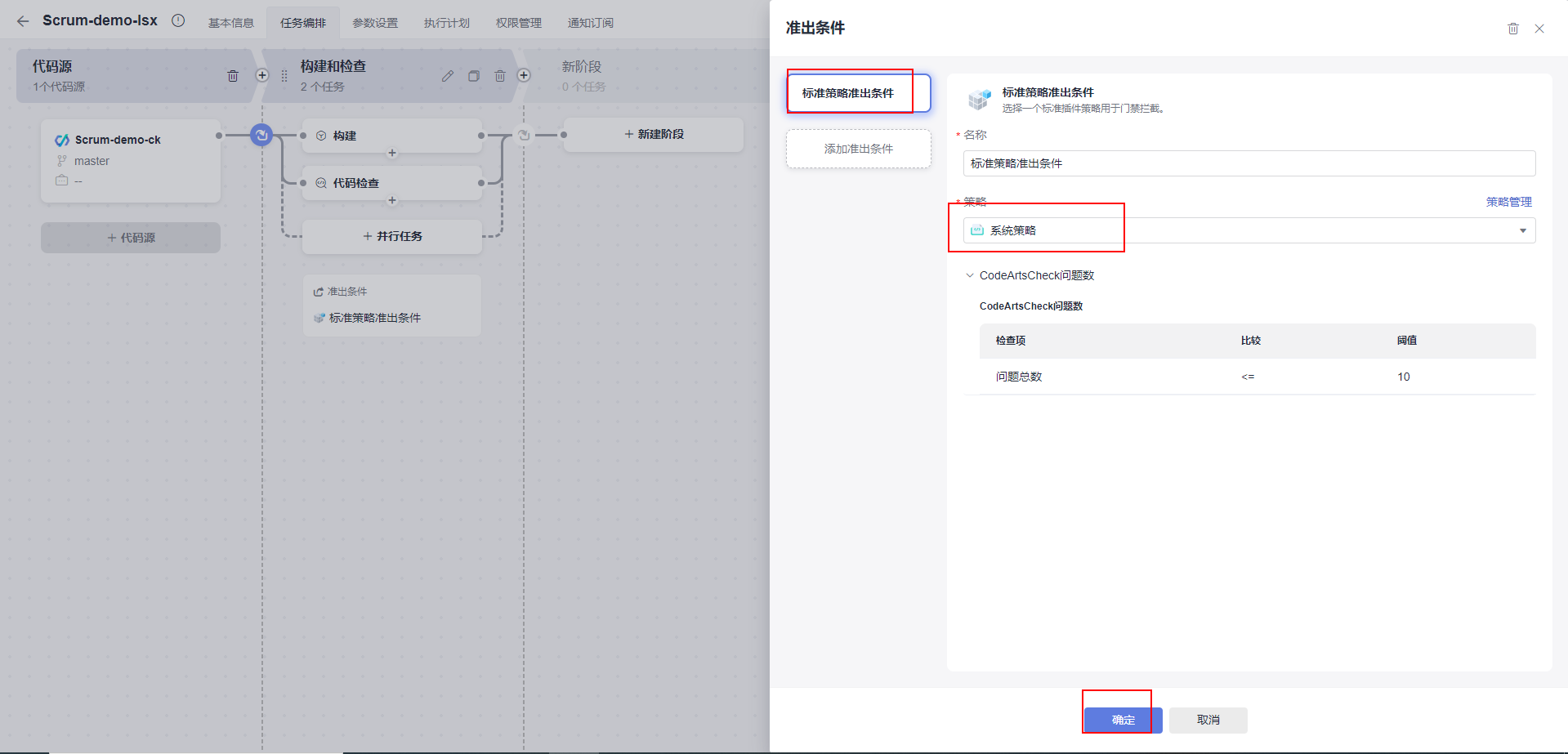The height and width of the screenshot is (754, 1568).
Task: Delete the 代码源 stage via trash icon
Action: (x=233, y=75)
